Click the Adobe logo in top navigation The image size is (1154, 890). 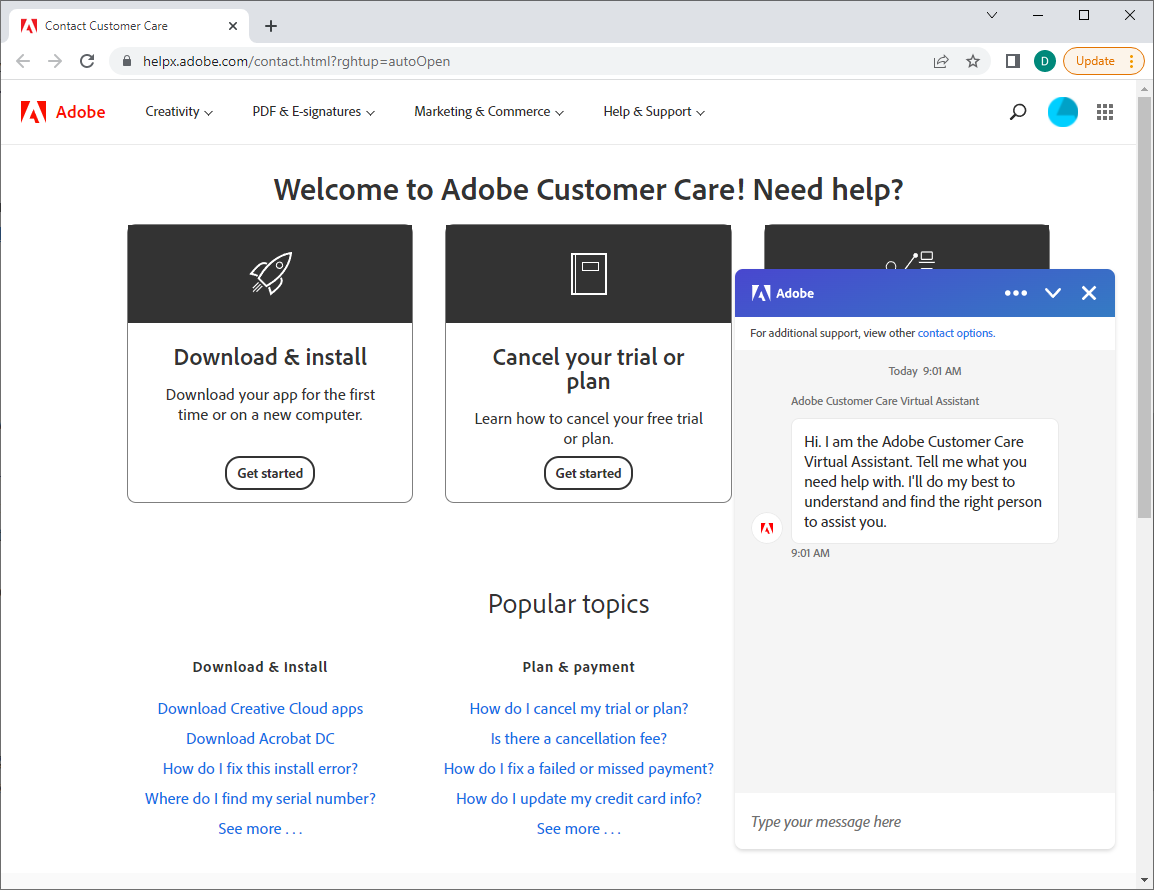(63, 111)
